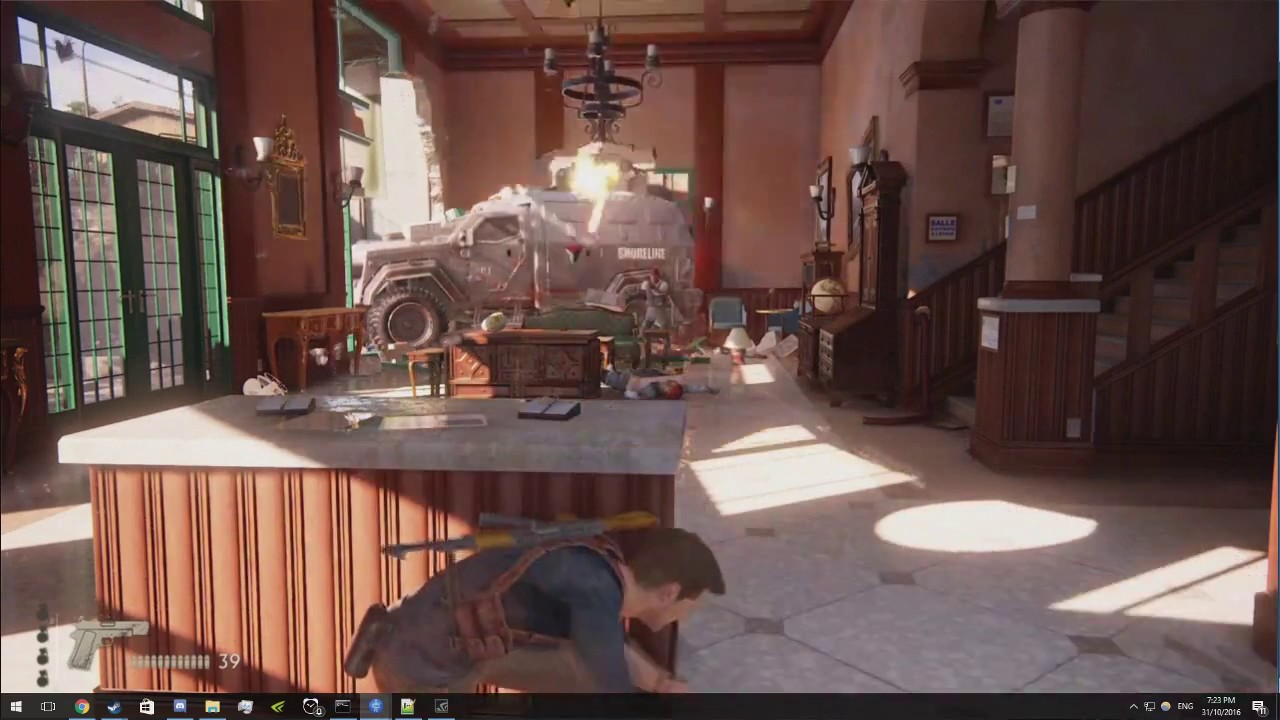Open the NVIDIA GeForce Experience icon
Screen dimensions: 1280x720
tap(278, 706)
